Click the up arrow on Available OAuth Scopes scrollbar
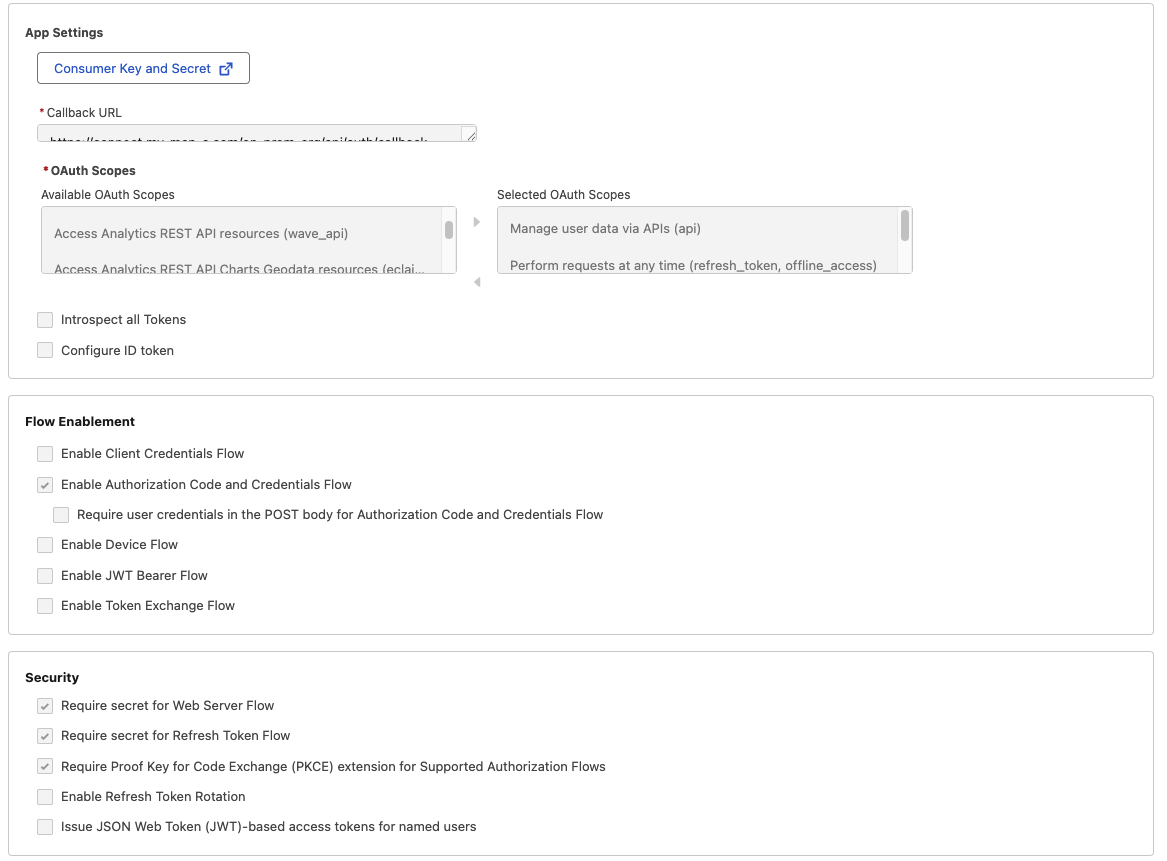Screen dimensions: 1167x861 tap(451, 210)
